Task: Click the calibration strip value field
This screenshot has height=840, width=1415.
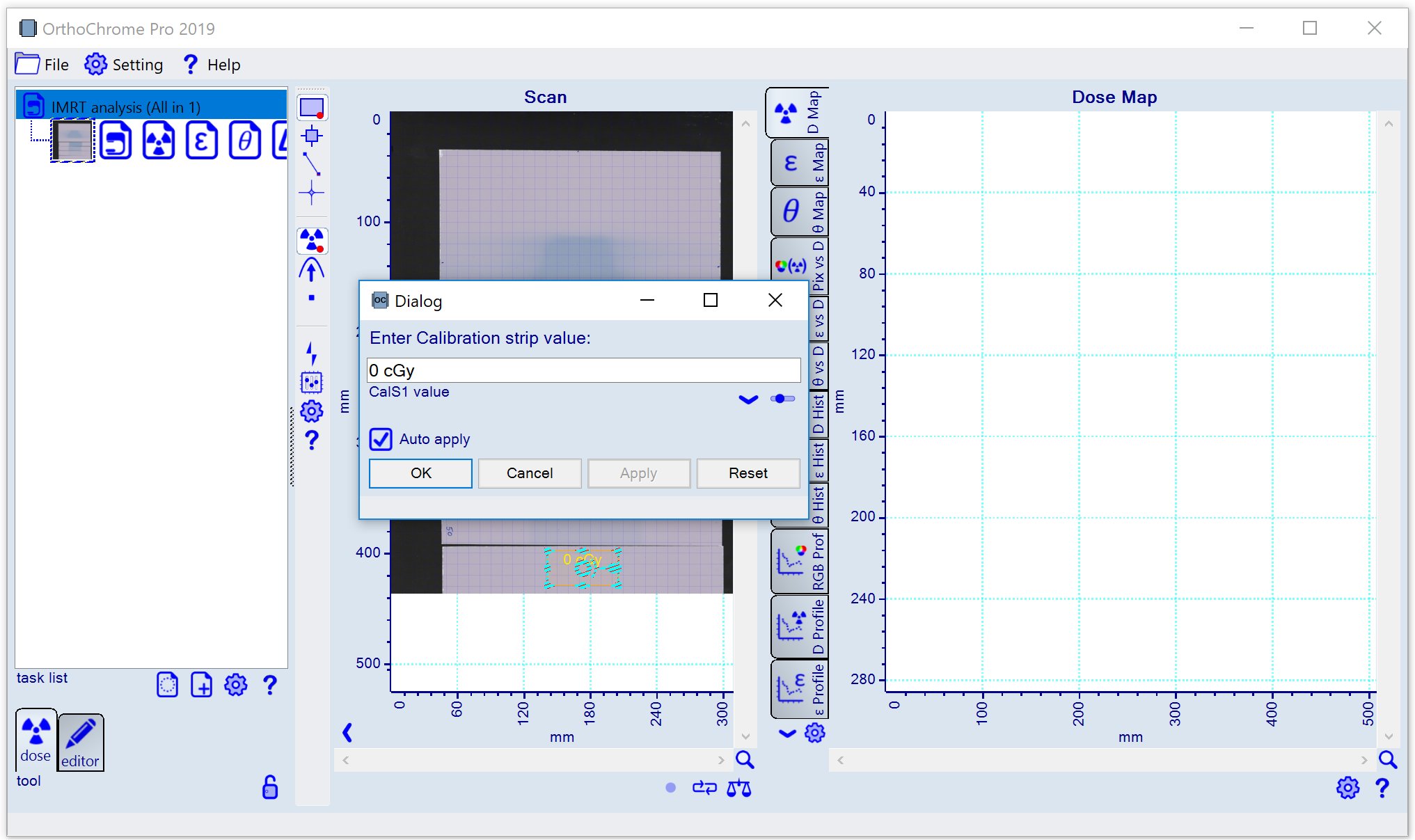Action: [x=583, y=370]
